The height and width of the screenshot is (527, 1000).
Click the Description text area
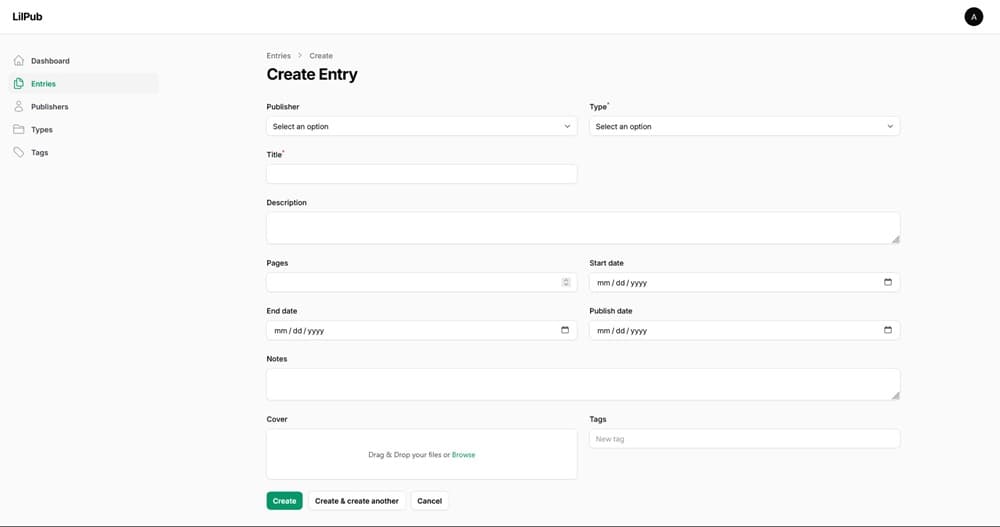click(582, 227)
